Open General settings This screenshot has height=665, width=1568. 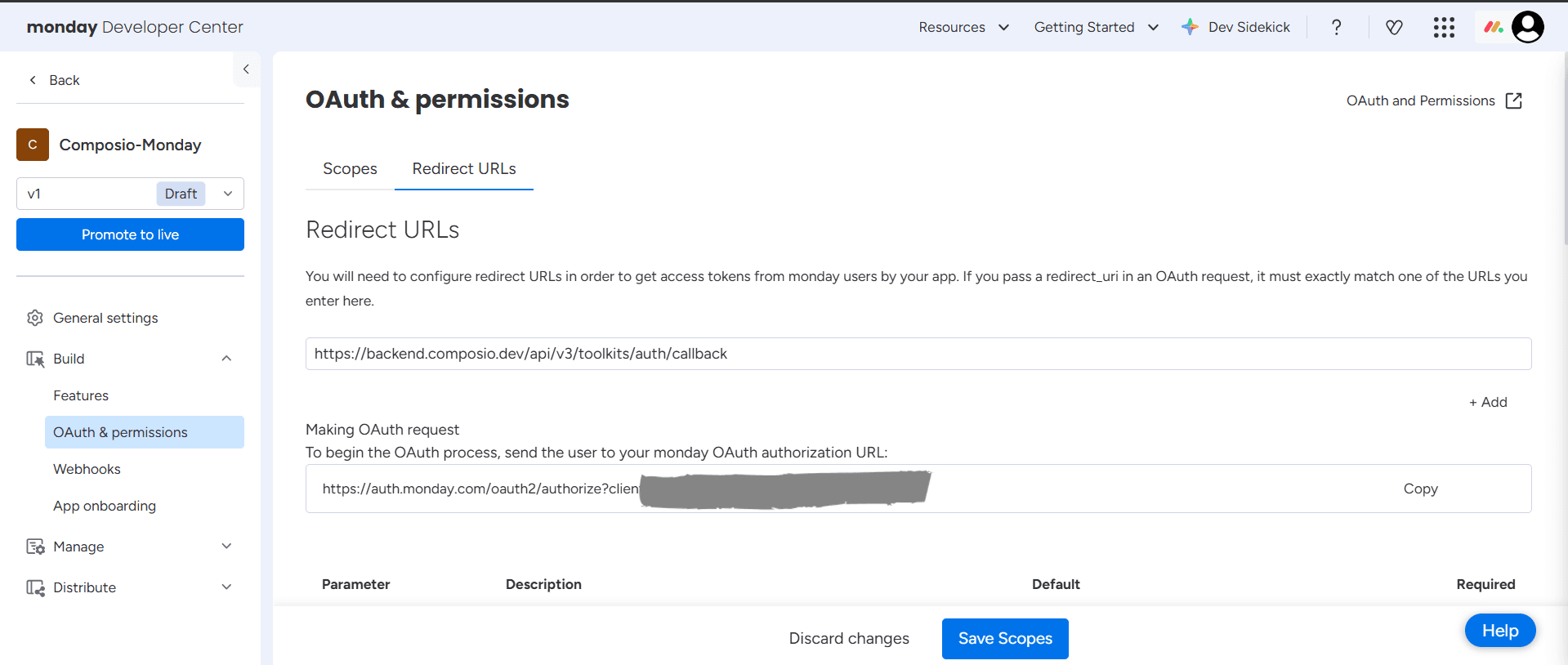click(x=105, y=318)
